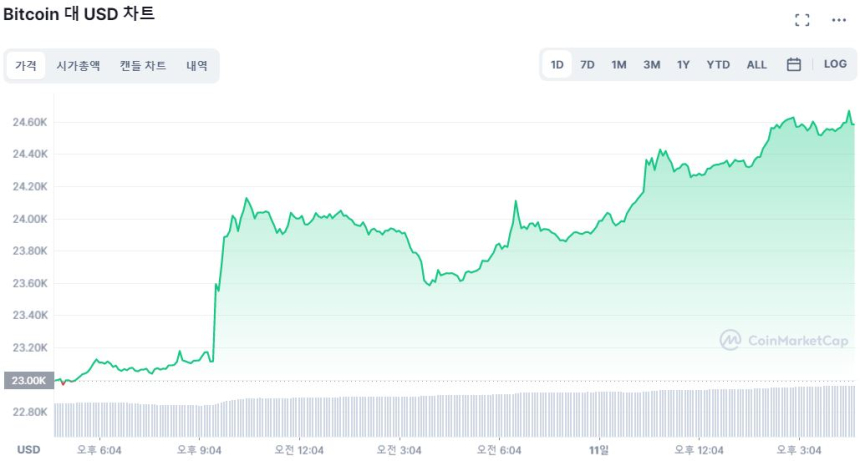Select the 1M time range
This screenshot has width=860, height=461.
(619, 65)
